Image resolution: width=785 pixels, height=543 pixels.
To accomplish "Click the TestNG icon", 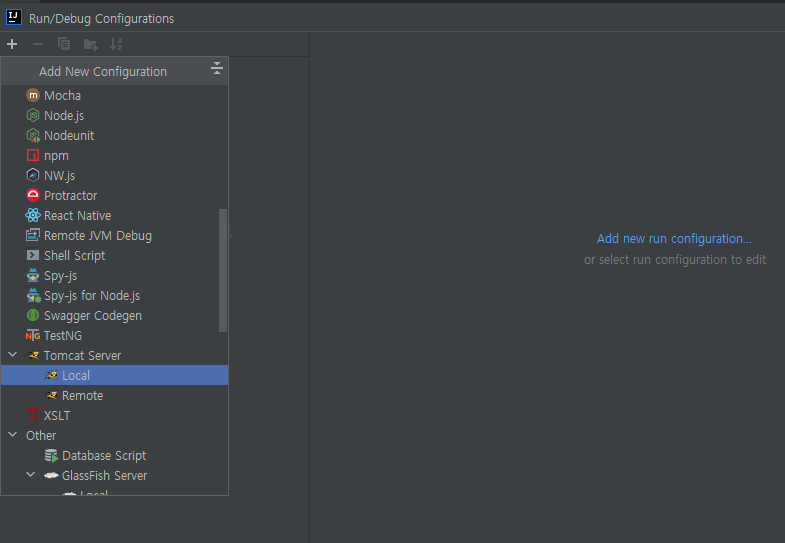I will tap(33, 335).
